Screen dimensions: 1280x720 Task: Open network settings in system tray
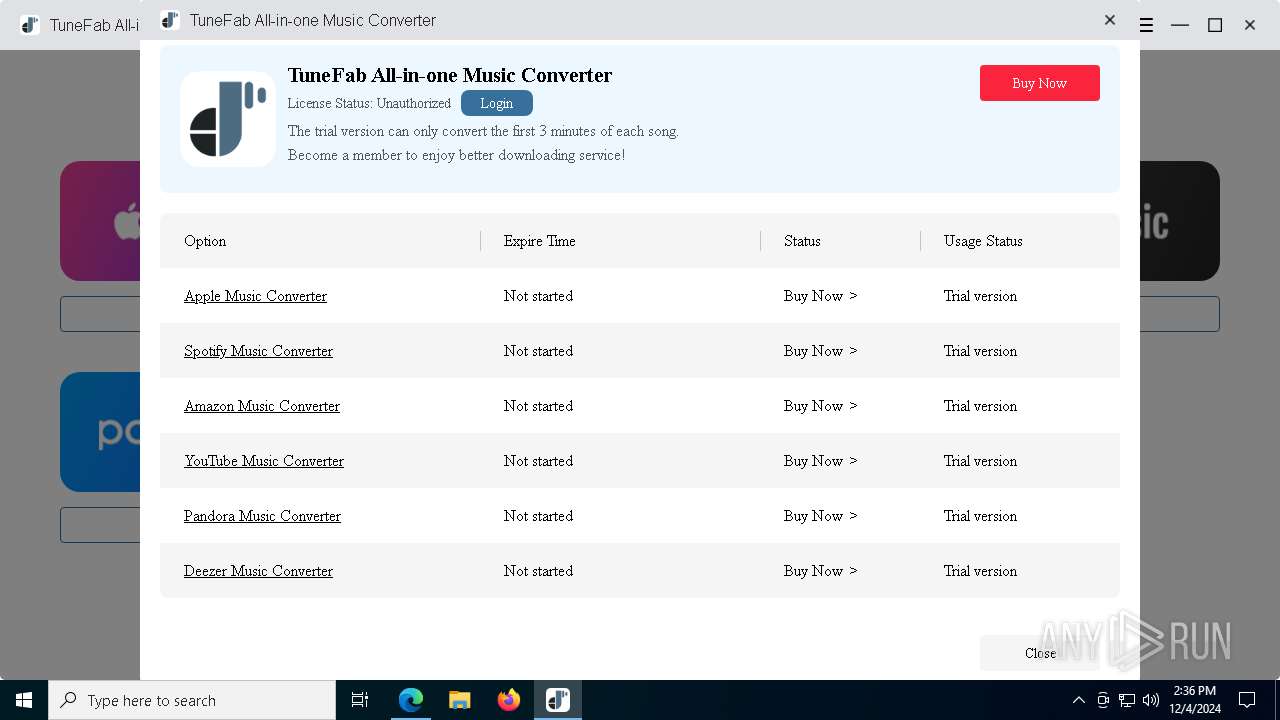click(1127, 700)
